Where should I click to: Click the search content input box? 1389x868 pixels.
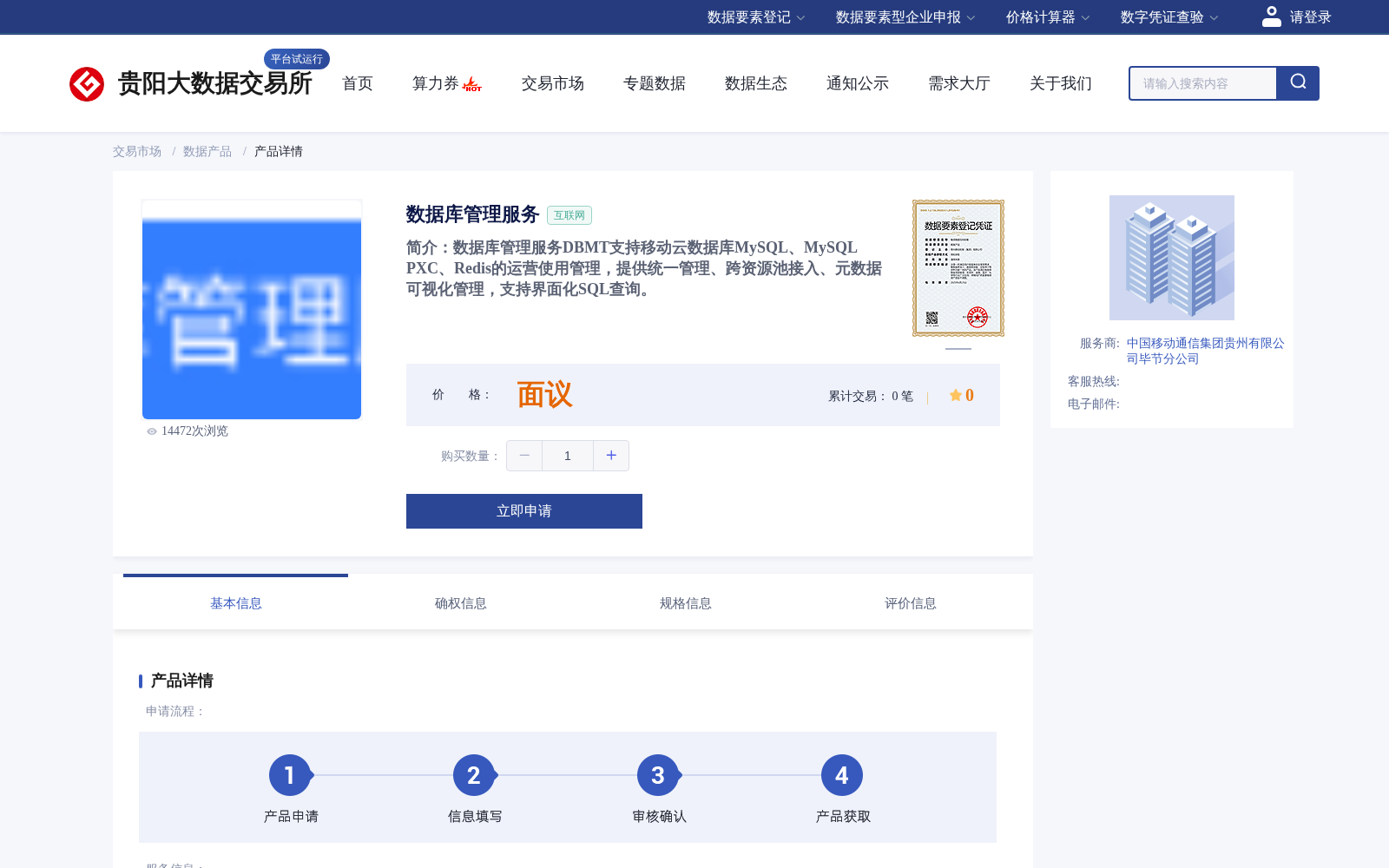tap(1203, 83)
